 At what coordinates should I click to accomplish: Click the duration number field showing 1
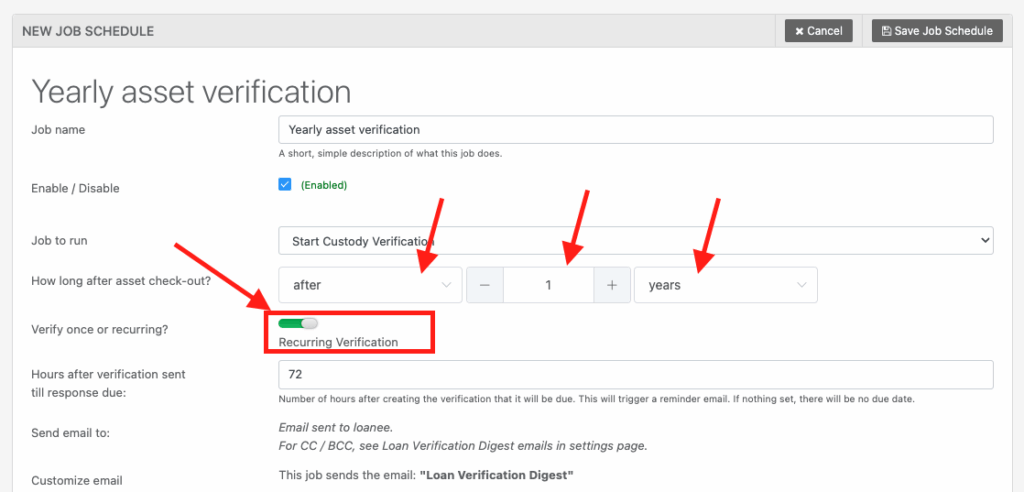[x=549, y=285]
